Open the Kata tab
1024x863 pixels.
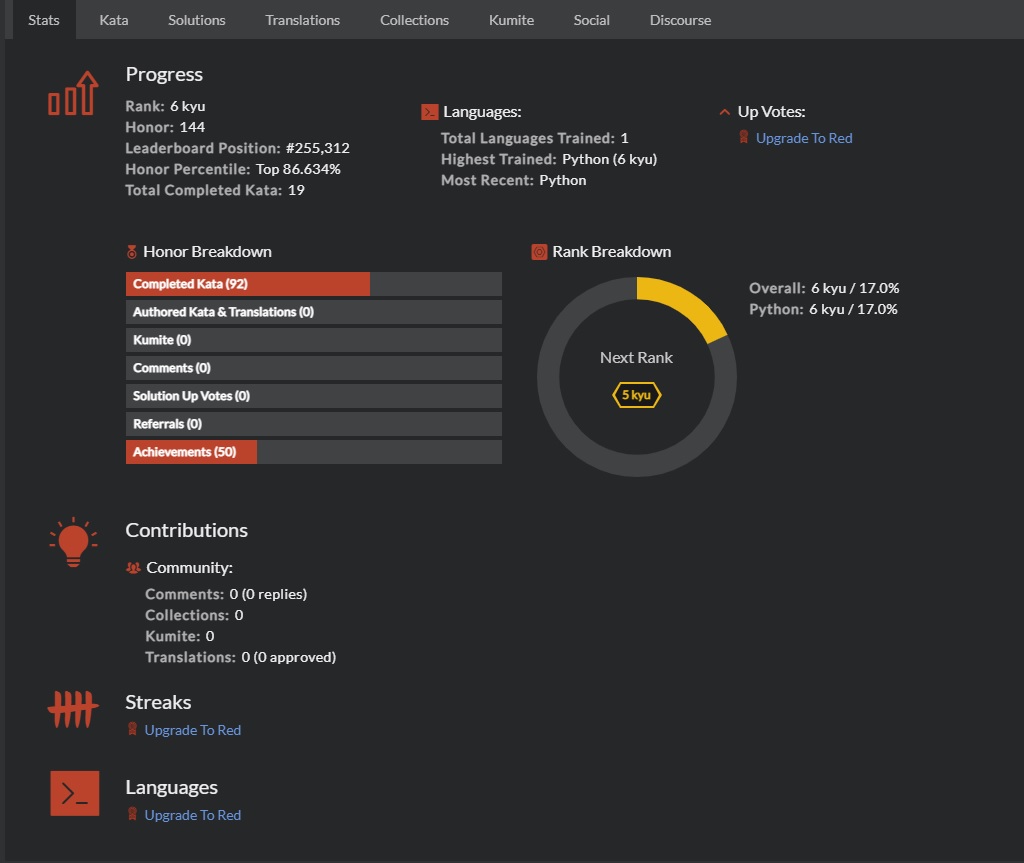[x=114, y=20]
